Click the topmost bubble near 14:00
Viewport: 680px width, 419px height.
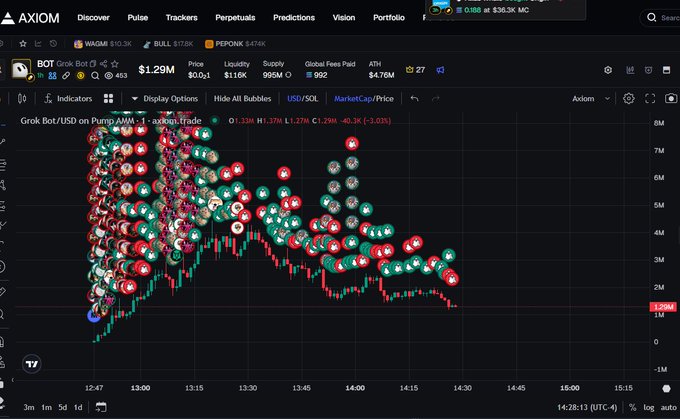coord(352,144)
